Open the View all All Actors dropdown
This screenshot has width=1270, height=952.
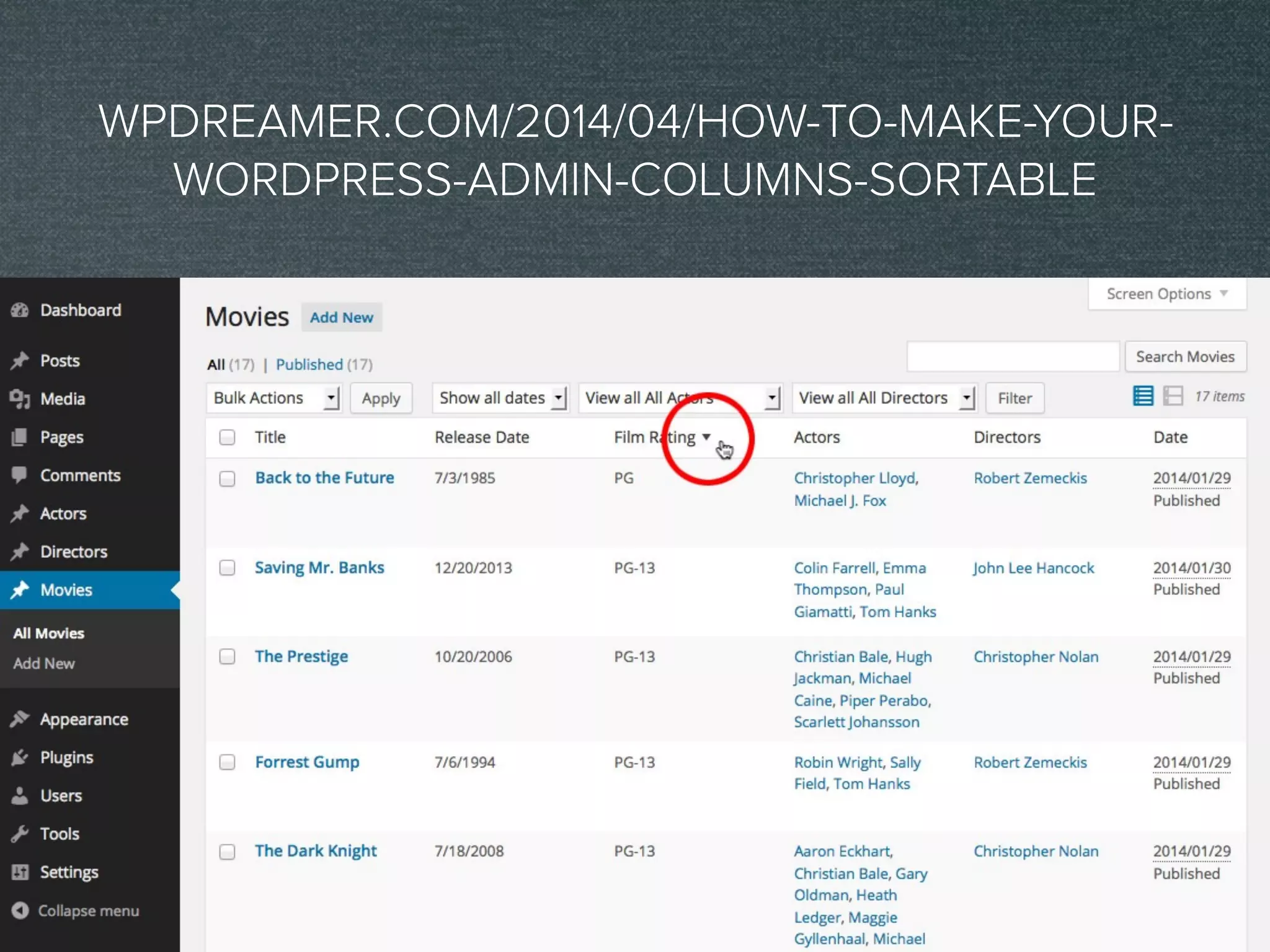pyautogui.click(x=680, y=398)
